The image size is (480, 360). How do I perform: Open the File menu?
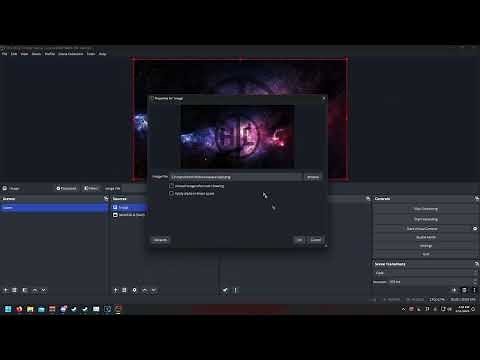tap(4, 54)
